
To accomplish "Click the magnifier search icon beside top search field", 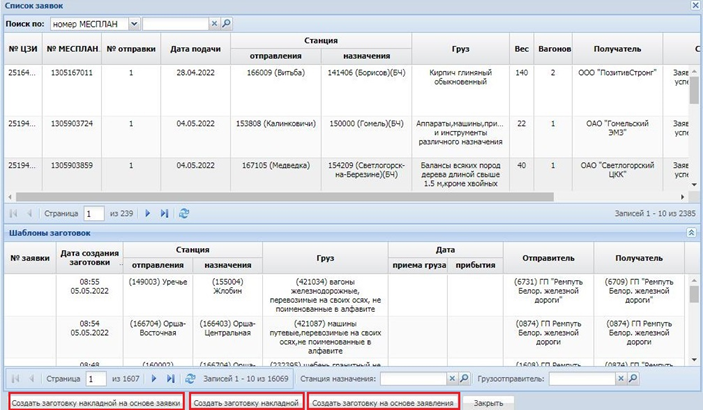I will click(226, 23).
